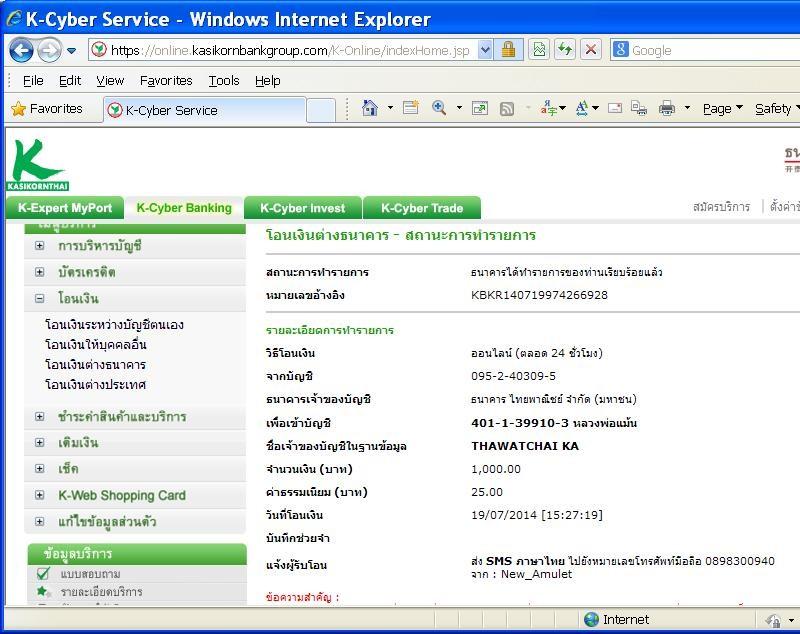The width and height of the screenshot is (800, 634).
Task: Expand the ชำระค่าสินค้าและบริการ section
Action: coord(39,417)
